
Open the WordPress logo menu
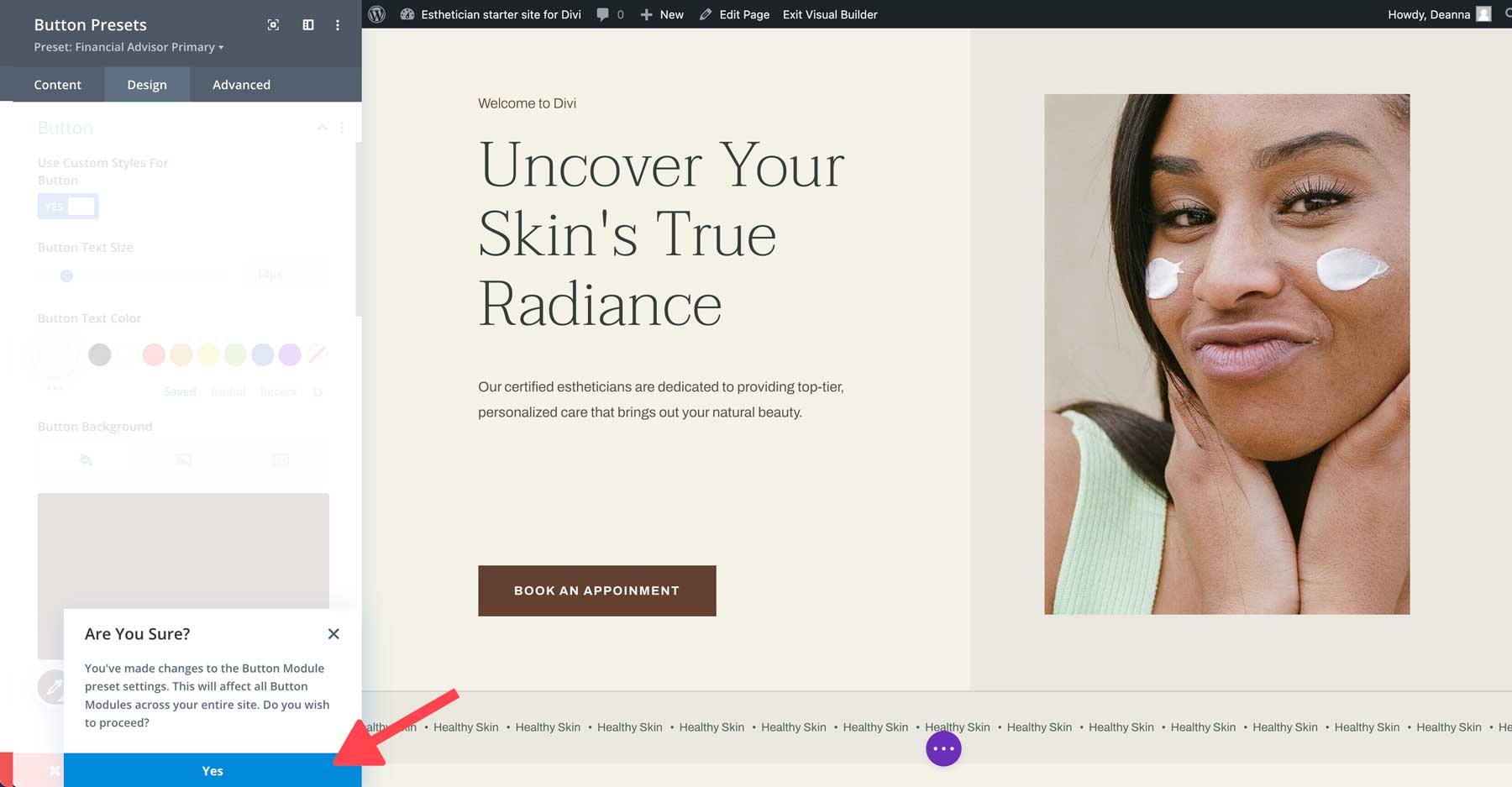(376, 14)
